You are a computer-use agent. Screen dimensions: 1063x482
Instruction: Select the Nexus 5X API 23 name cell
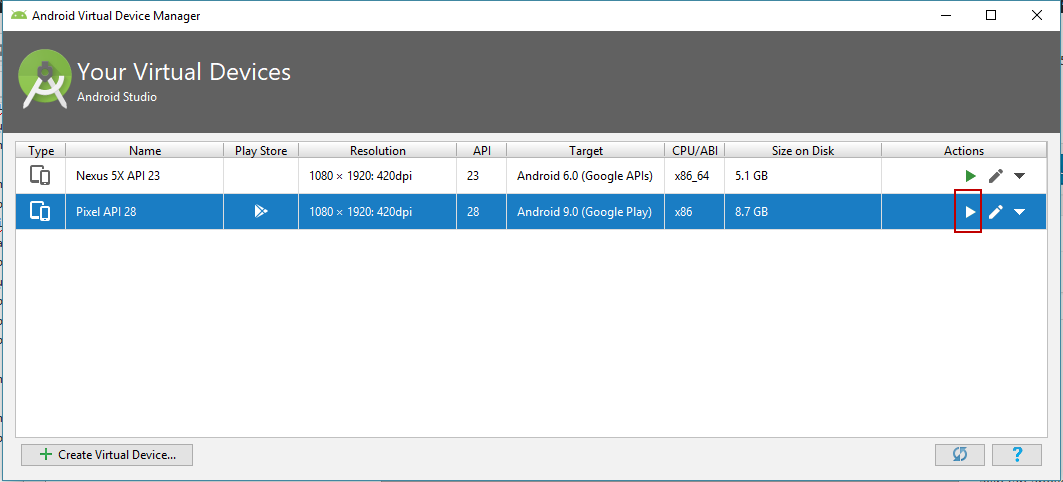pyautogui.click(x=145, y=176)
